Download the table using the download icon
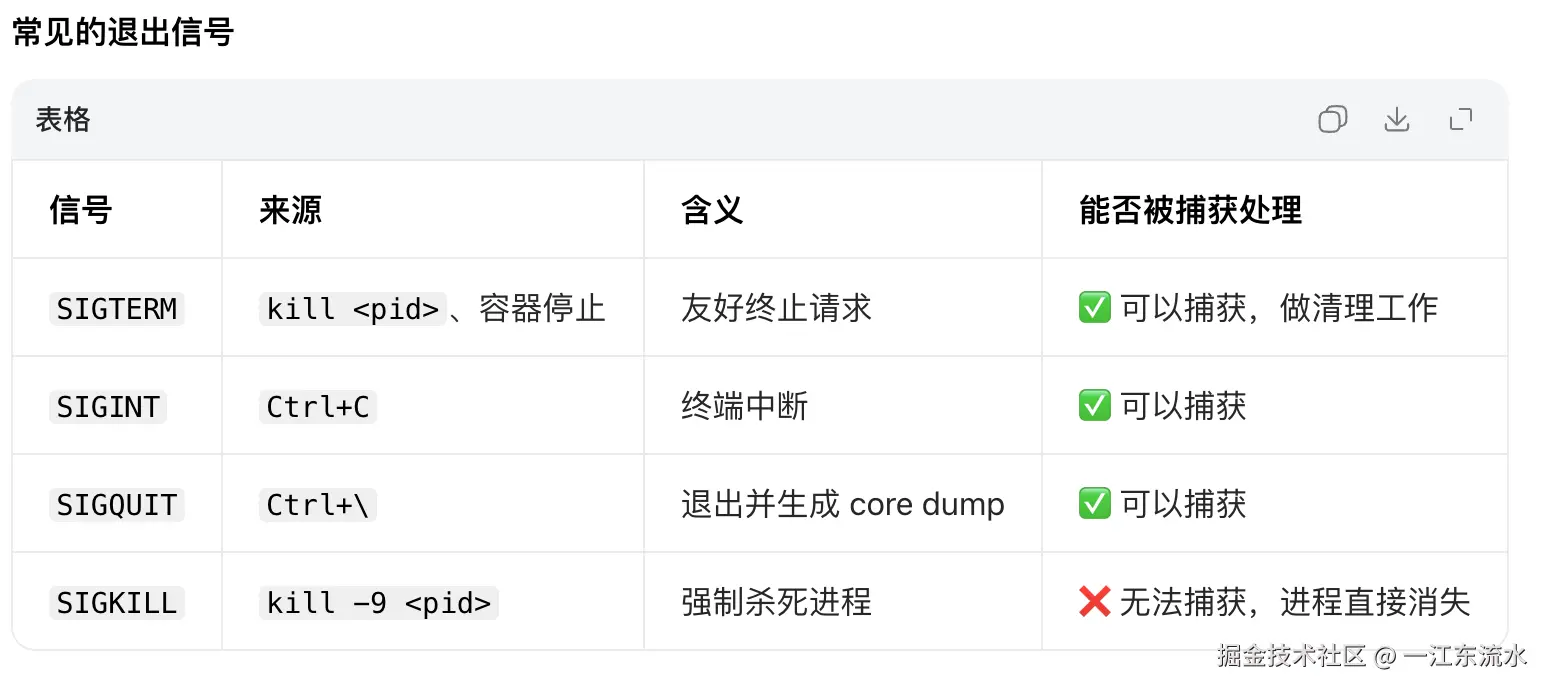The width and height of the screenshot is (1548, 690). pyautogui.click(x=1396, y=120)
